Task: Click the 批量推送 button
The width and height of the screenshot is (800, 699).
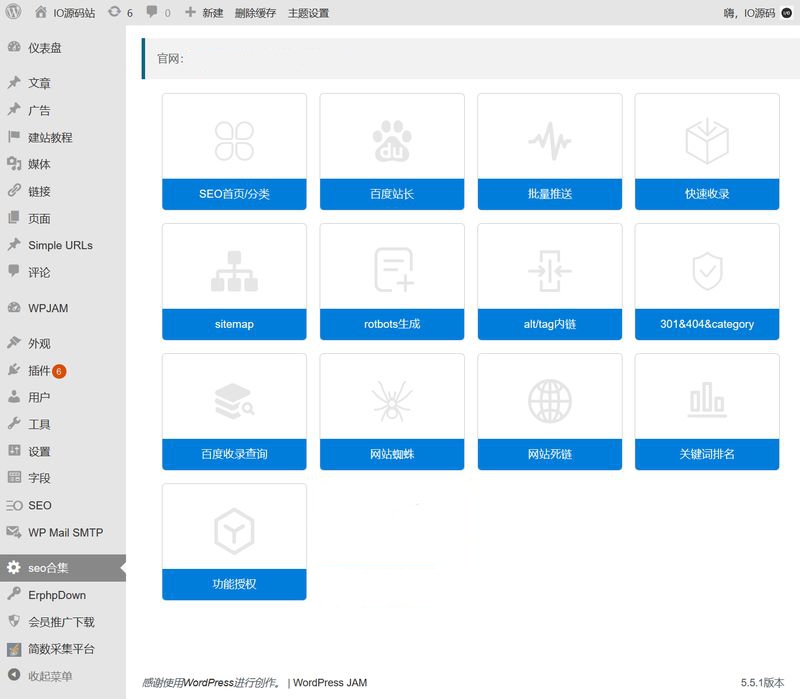Action: (x=549, y=194)
